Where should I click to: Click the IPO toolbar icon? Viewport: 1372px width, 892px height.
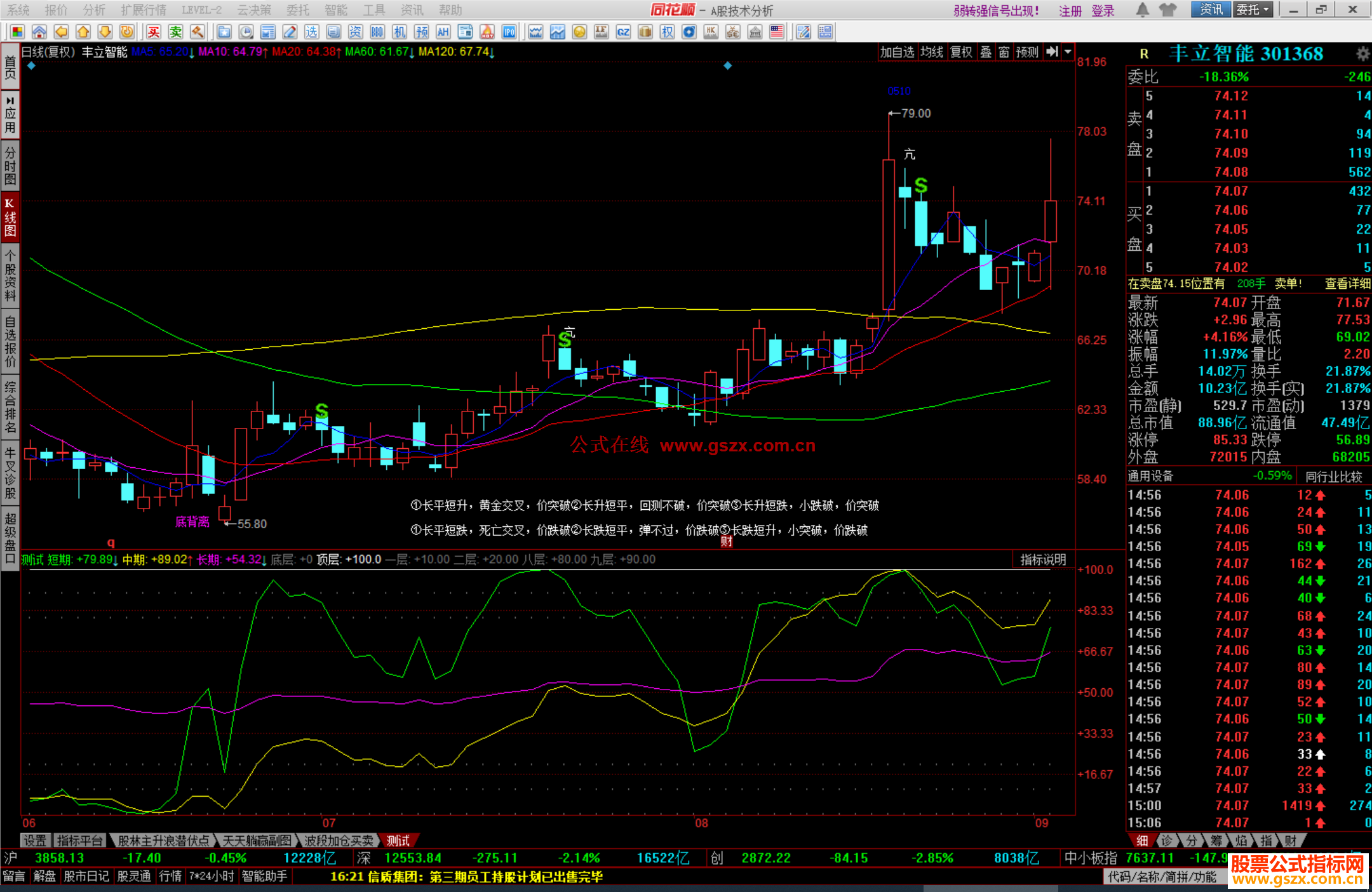click(x=509, y=32)
